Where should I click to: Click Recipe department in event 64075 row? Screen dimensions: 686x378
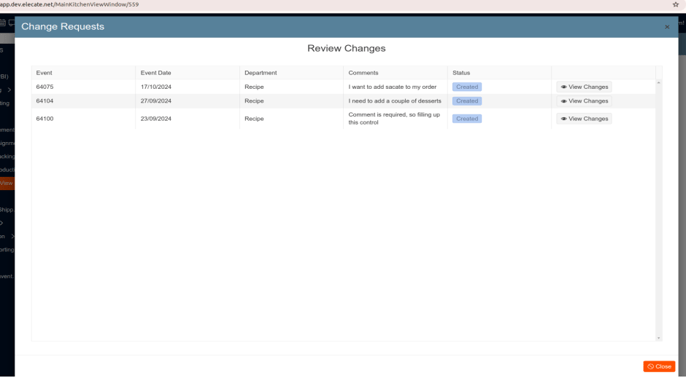(254, 87)
